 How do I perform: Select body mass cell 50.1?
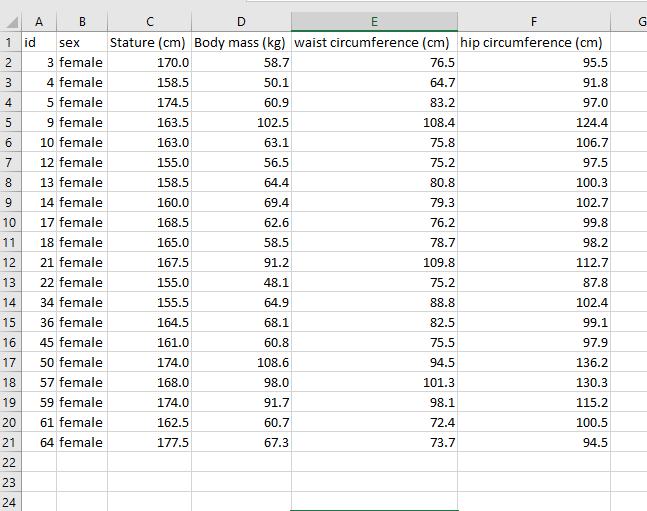(x=241, y=82)
